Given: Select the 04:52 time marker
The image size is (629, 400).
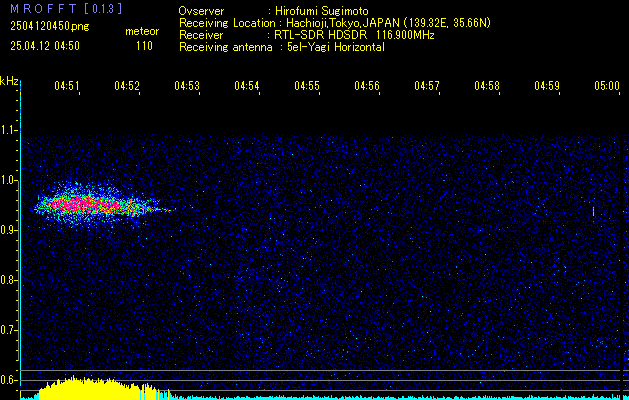Looking at the screenshot, I should (127, 86).
